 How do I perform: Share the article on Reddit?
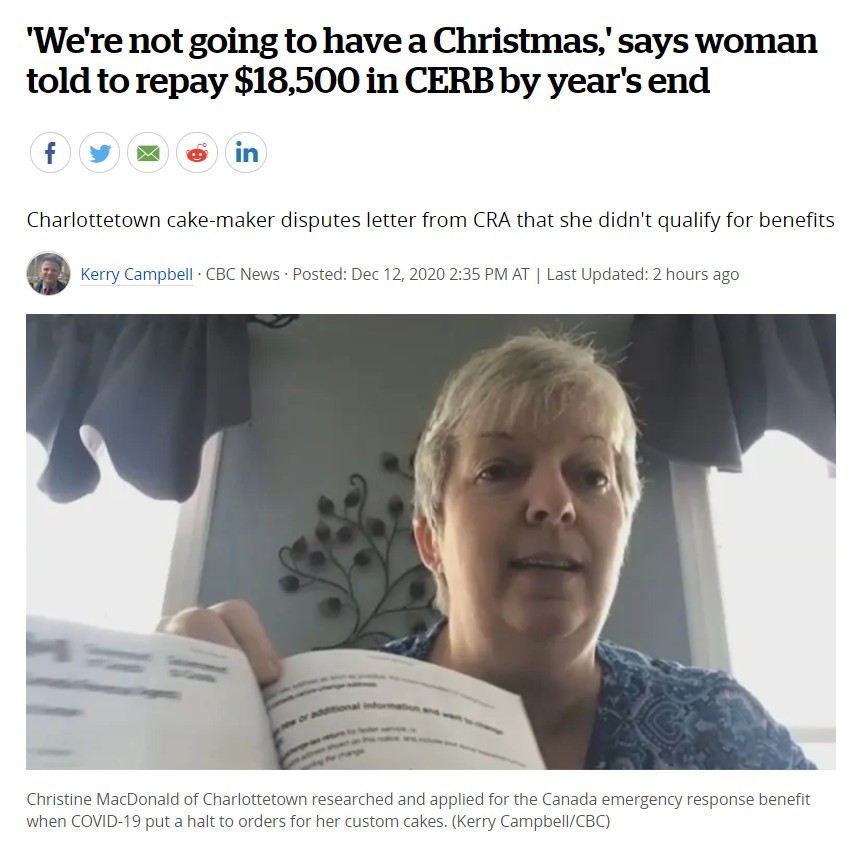click(197, 152)
